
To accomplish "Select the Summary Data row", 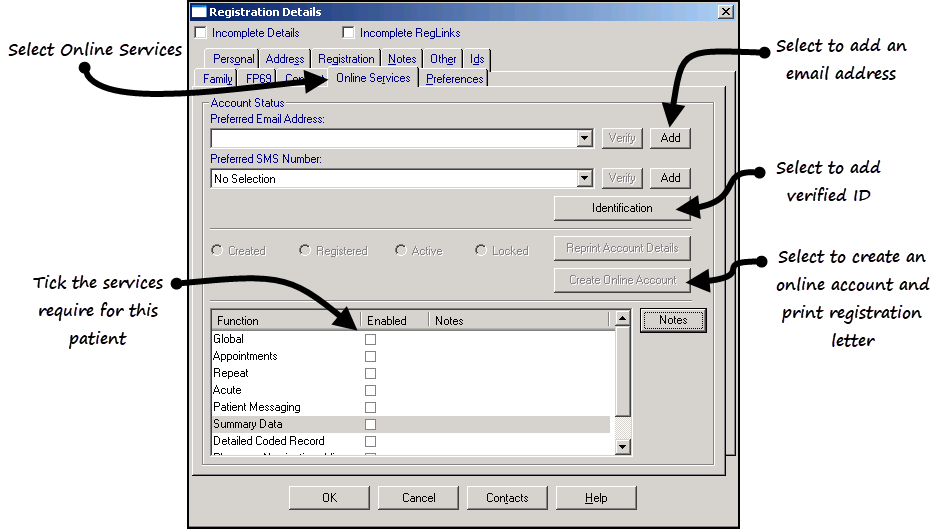I will [x=411, y=424].
